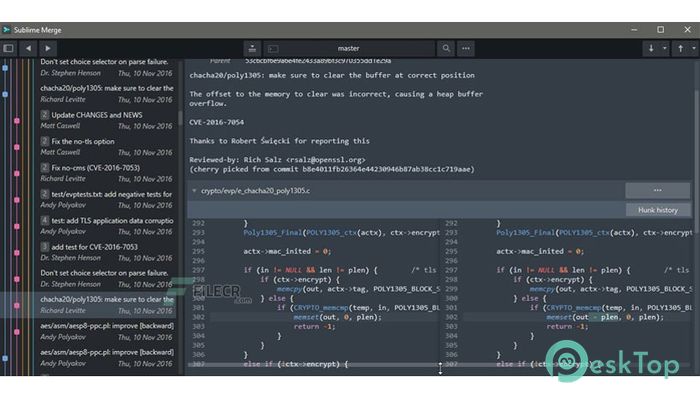
Task: Select commit Fix the no-tls option
Action: click(107, 147)
